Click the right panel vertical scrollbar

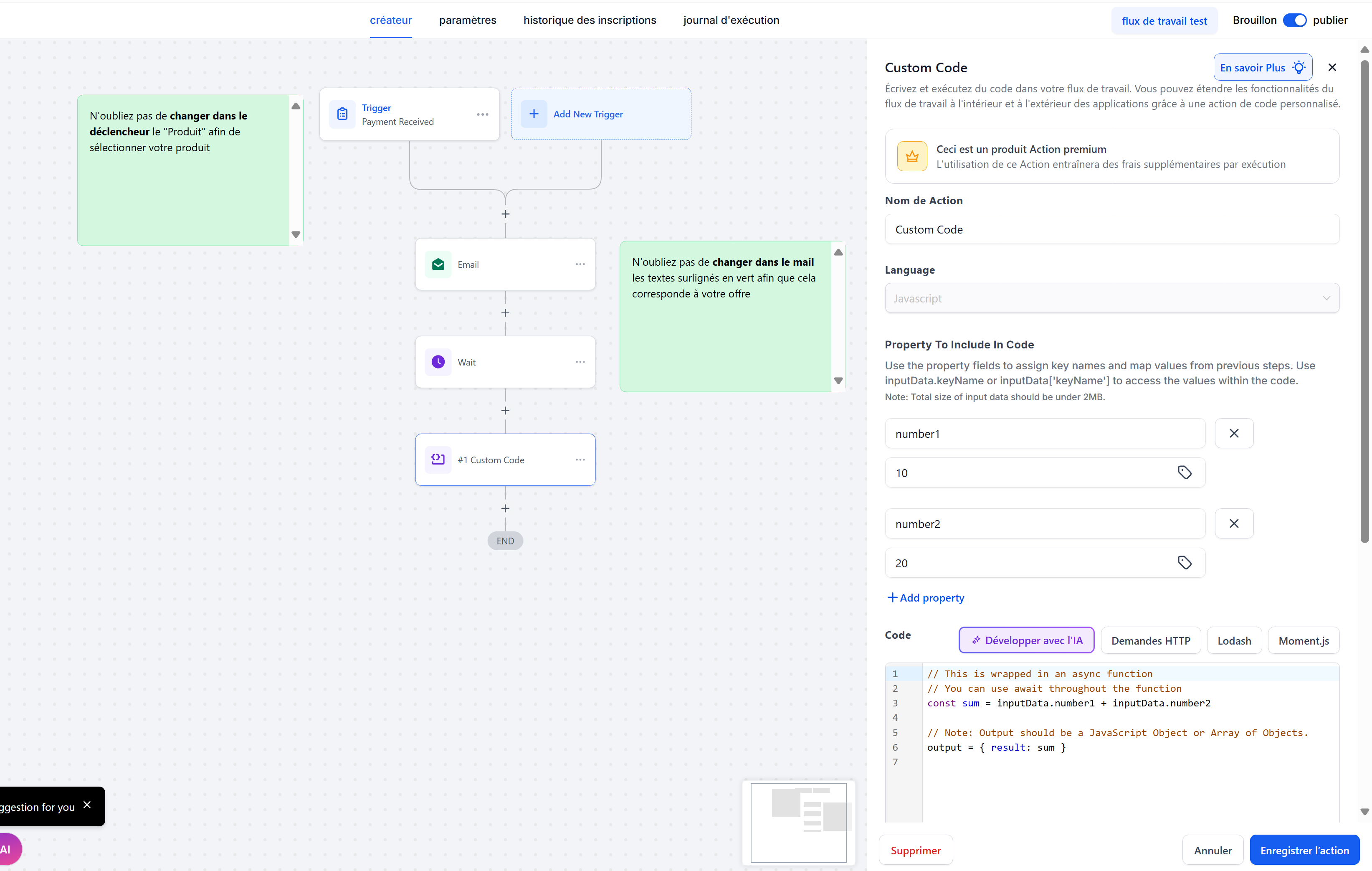tap(1364, 302)
